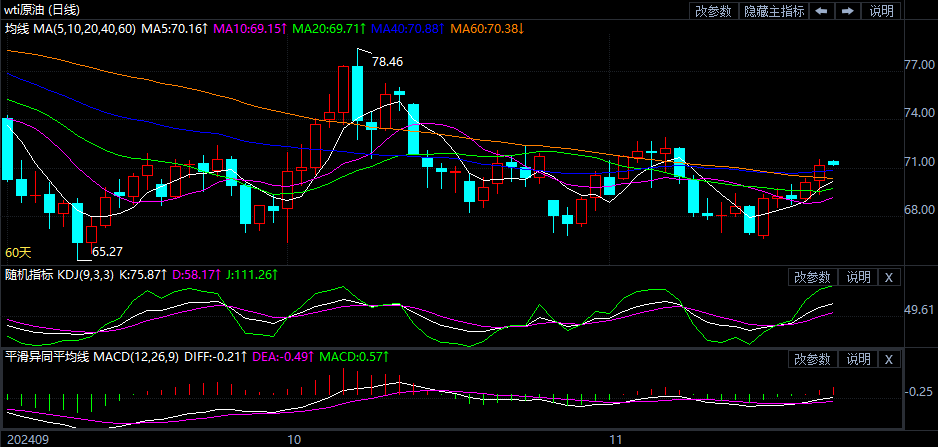Open 说明 for the KDJ panel

pyautogui.click(x=858, y=277)
